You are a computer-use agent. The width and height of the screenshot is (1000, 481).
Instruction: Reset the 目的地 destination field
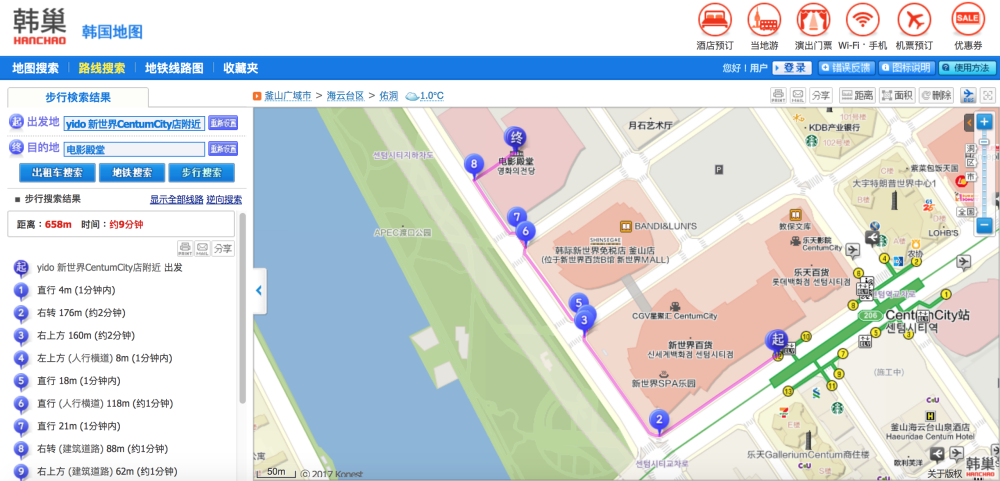[x=223, y=149]
